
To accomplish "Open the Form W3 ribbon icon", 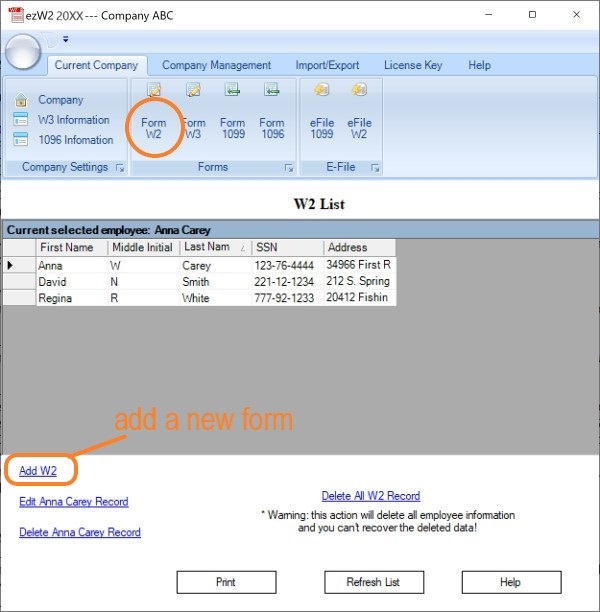I will (193, 90).
